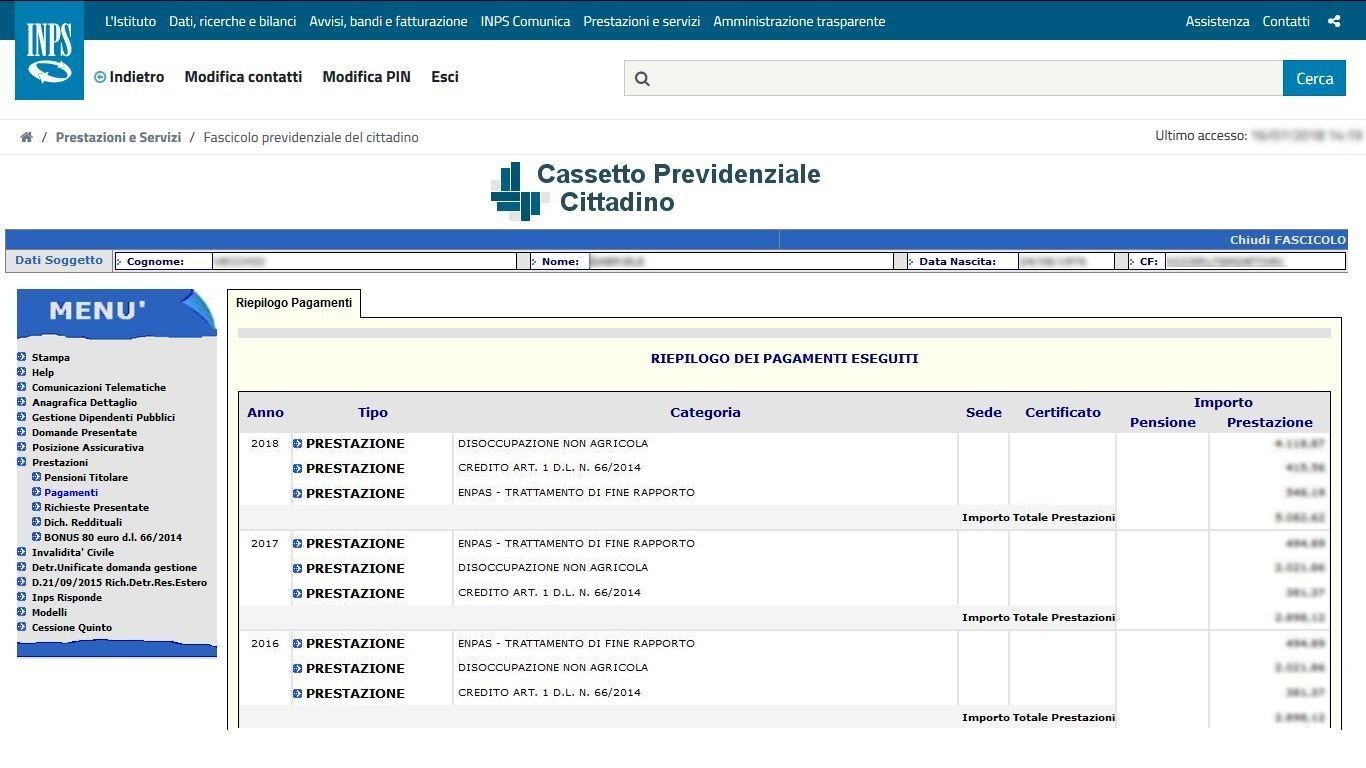Image resolution: width=1366 pixels, height=768 pixels.
Task: Open Prestazioni e servizi top menu
Action: (x=641, y=21)
